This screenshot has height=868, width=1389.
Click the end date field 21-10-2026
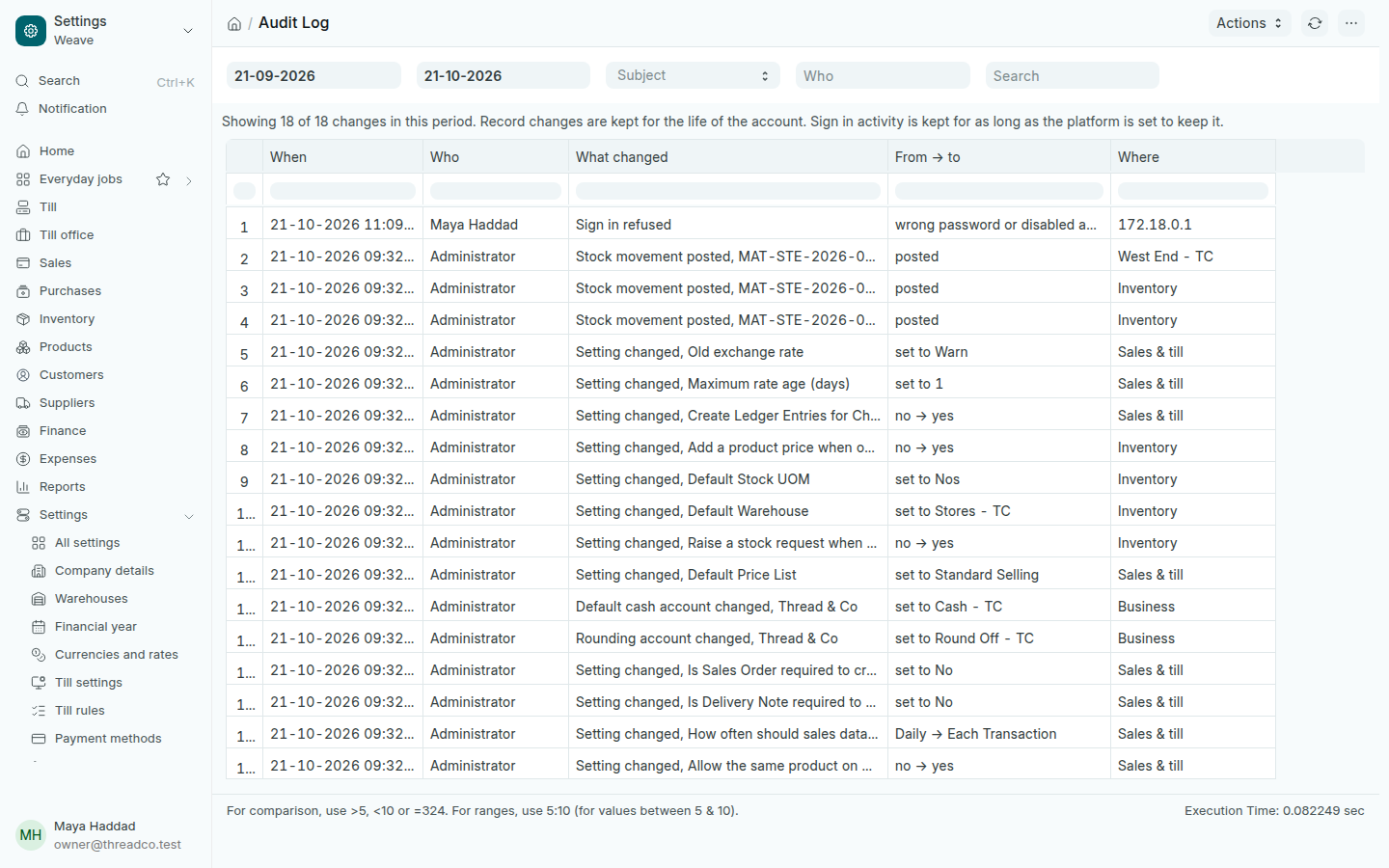504,75
